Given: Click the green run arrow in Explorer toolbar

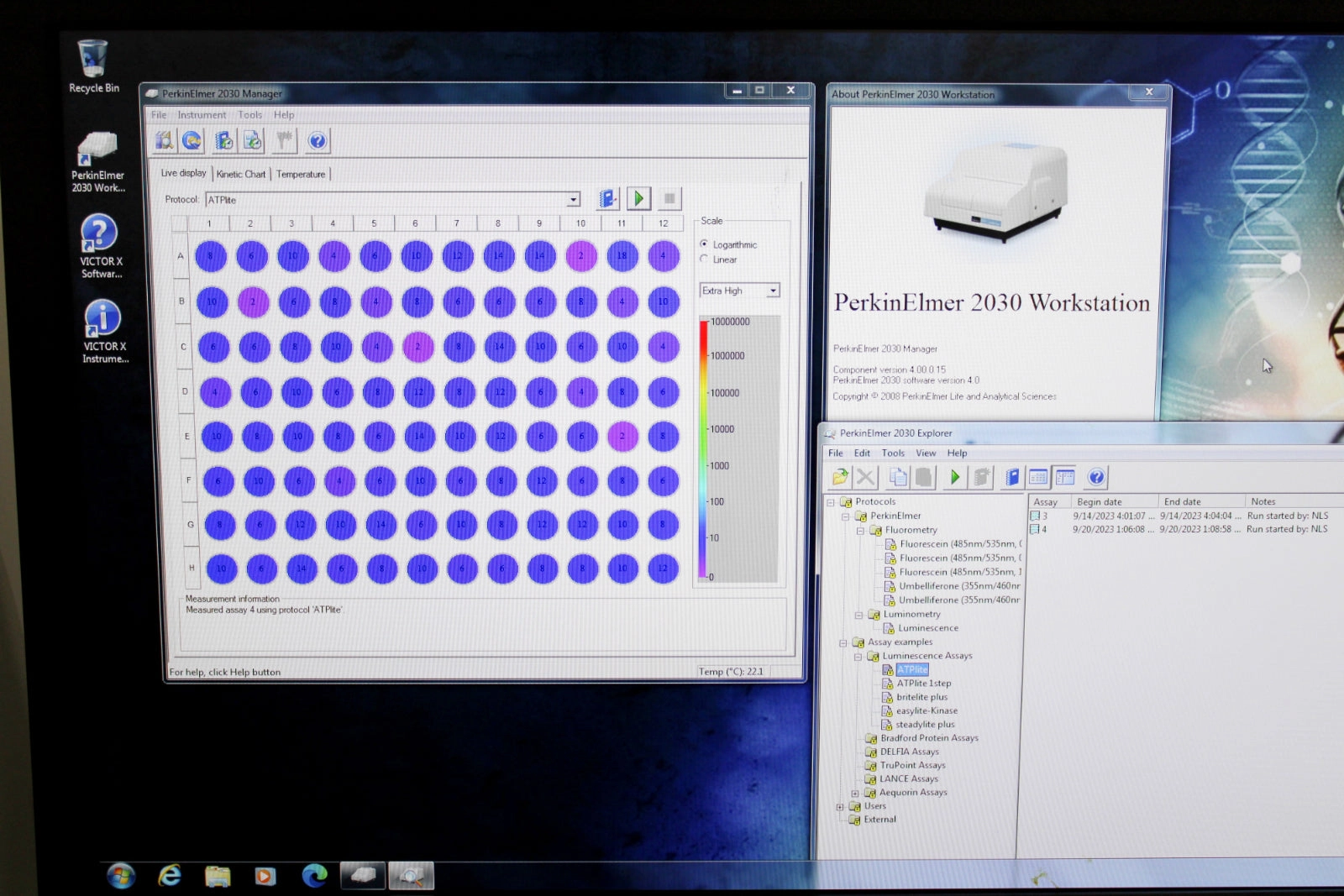Looking at the screenshot, I should point(954,477).
